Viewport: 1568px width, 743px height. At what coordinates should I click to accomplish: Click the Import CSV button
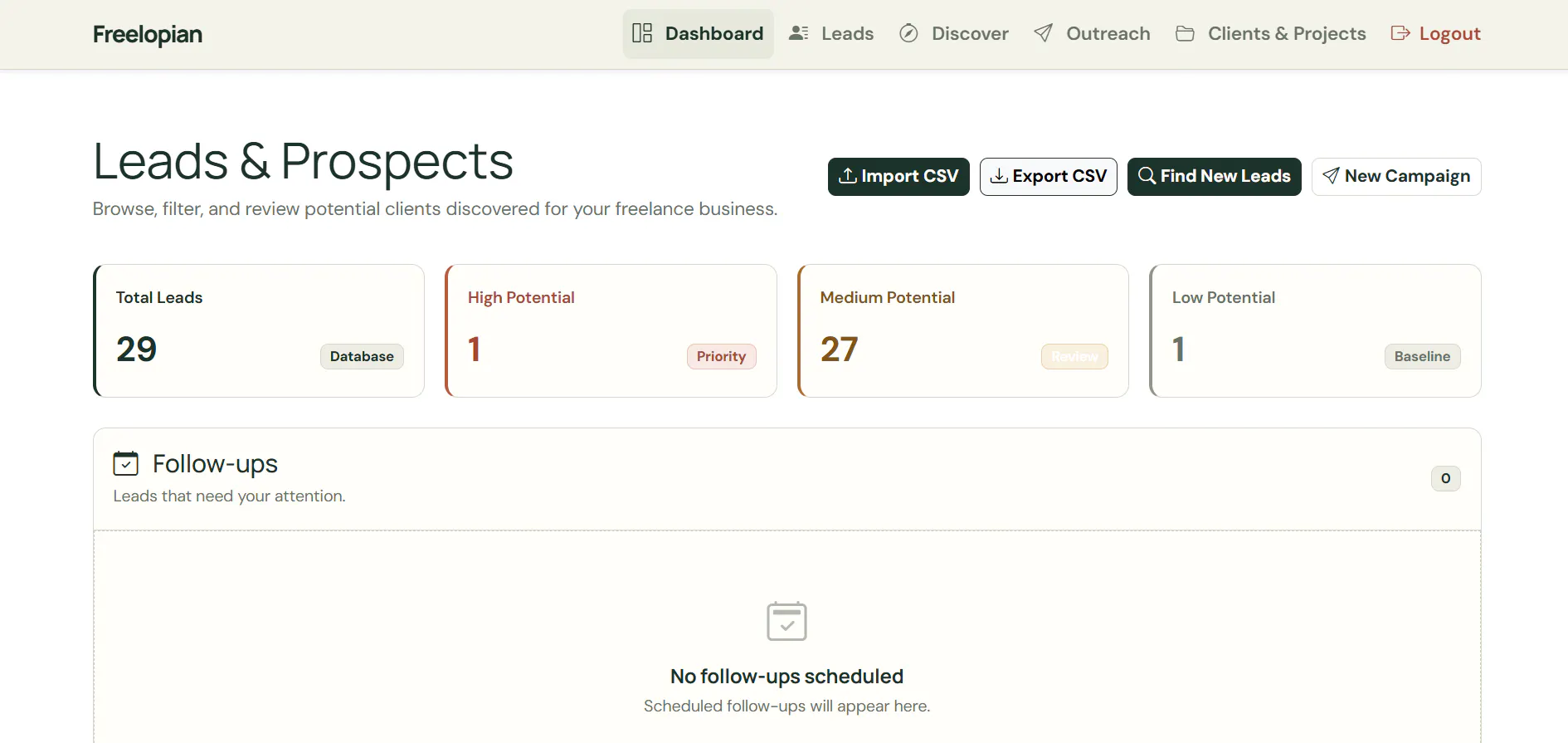(898, 177)
